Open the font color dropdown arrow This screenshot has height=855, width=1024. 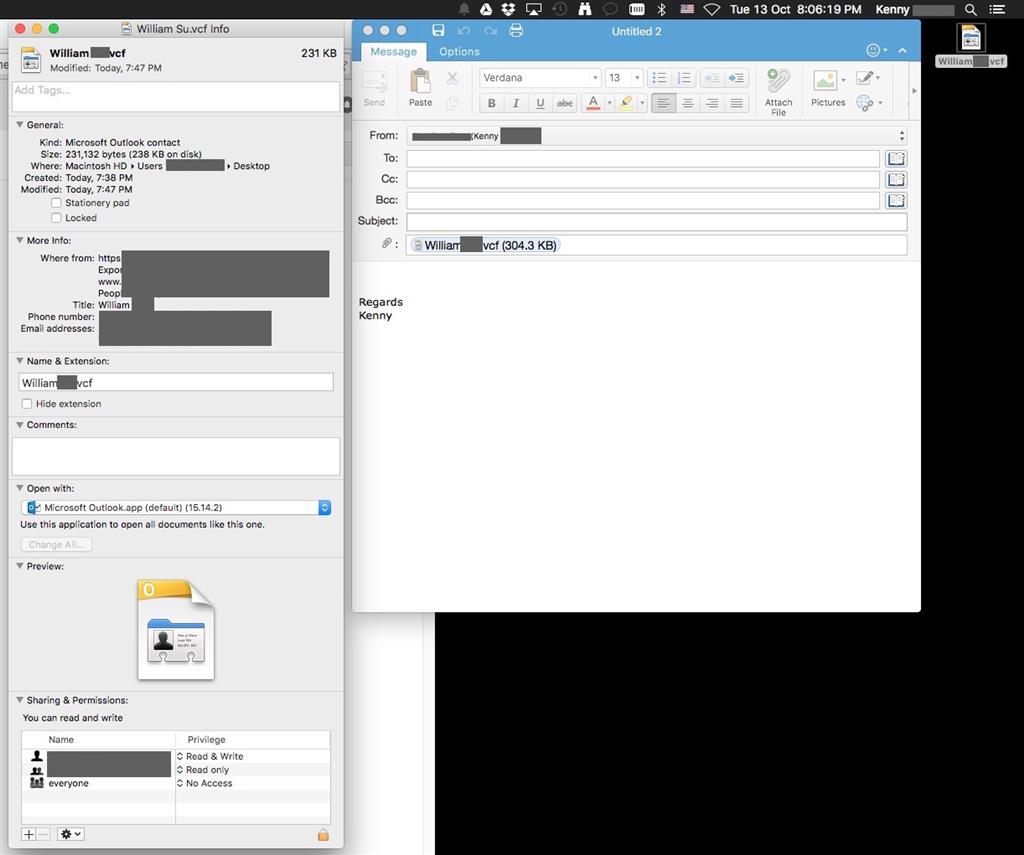click(609, 103)
